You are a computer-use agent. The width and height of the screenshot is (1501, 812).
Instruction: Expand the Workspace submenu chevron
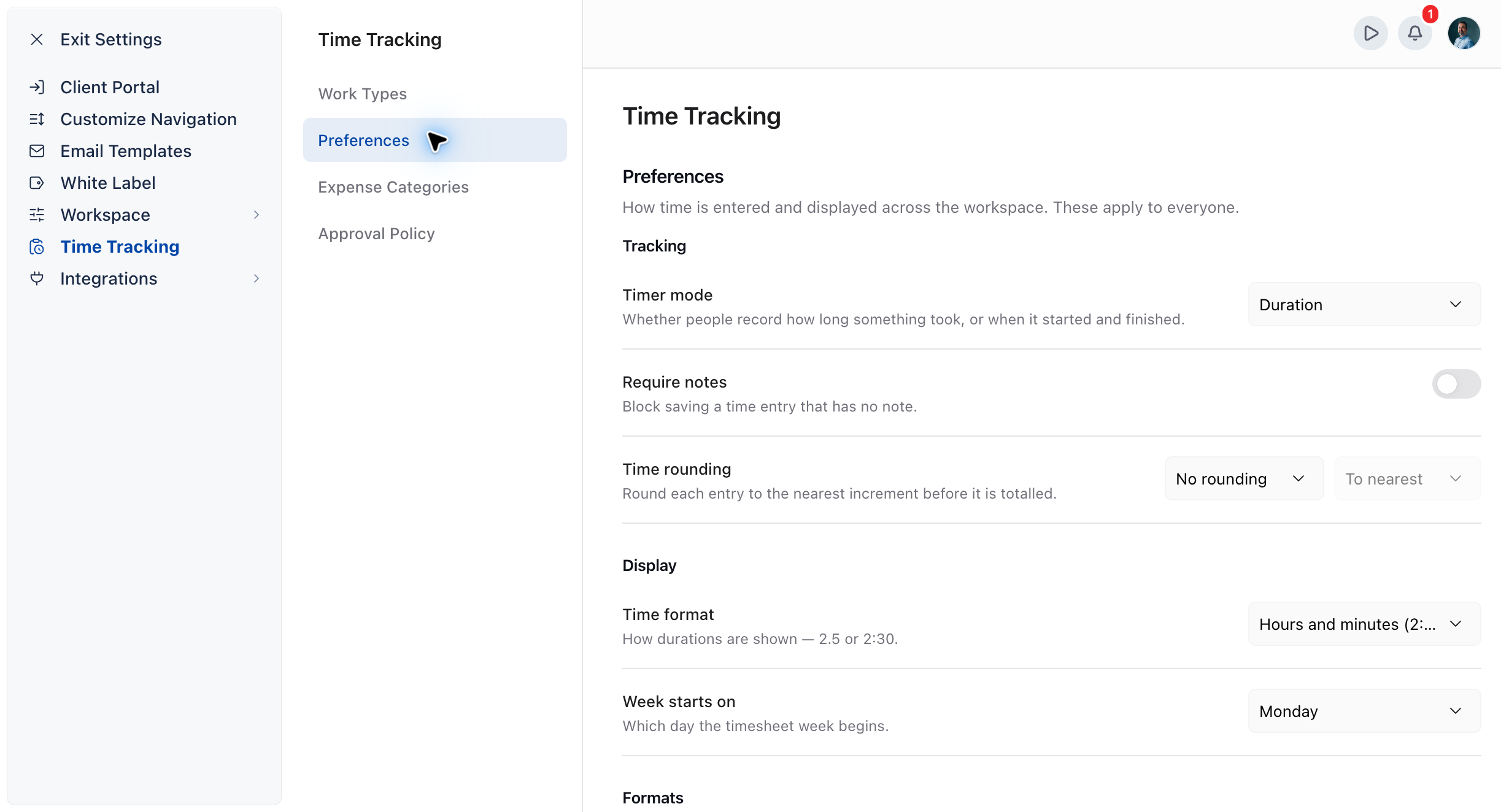tap(257, 215)
